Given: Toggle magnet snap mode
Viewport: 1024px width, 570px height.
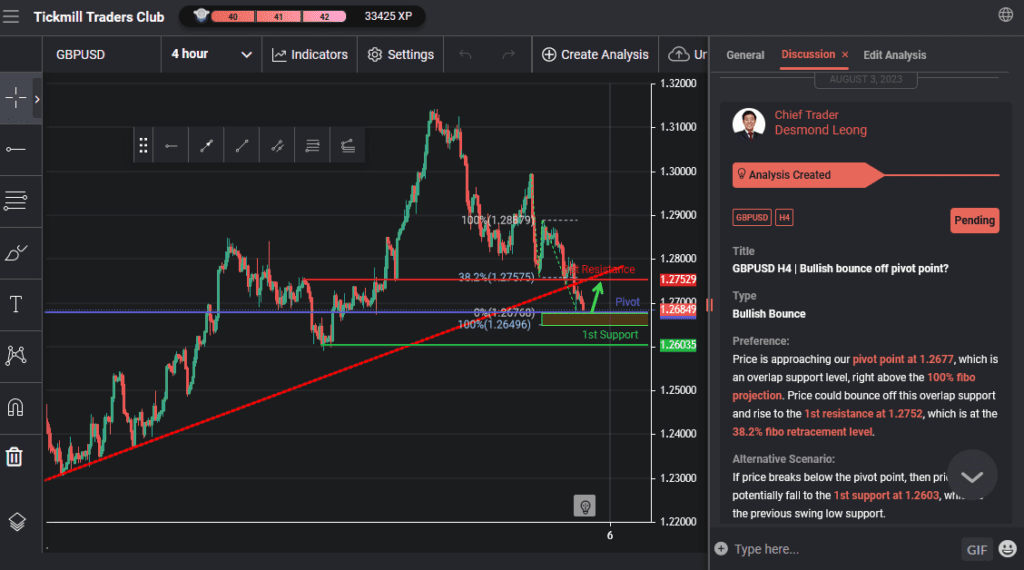Looking at the screenshot, I should [x=16, y=407].
